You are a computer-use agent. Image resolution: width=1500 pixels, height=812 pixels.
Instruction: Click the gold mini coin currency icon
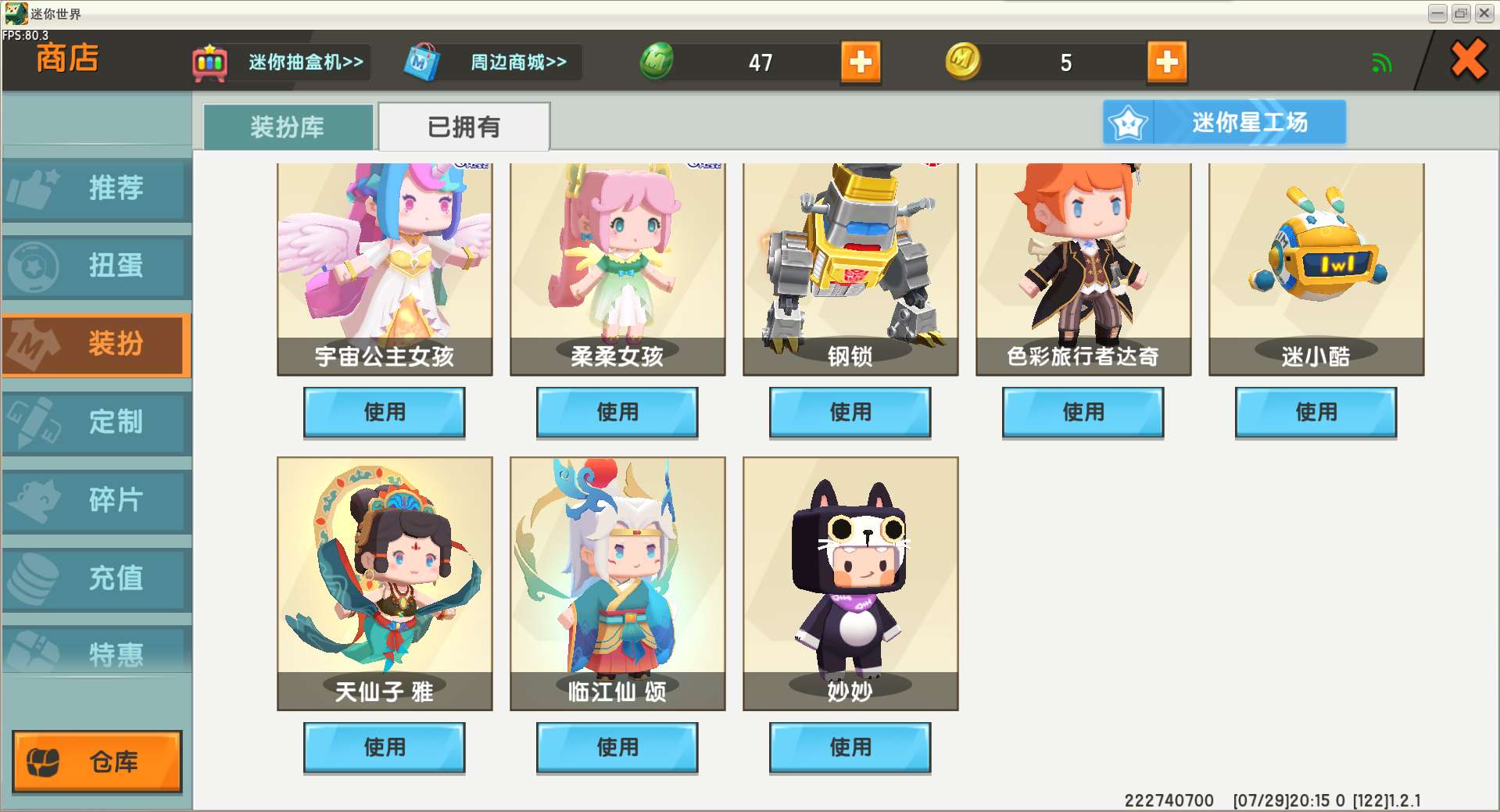point(963,61)
